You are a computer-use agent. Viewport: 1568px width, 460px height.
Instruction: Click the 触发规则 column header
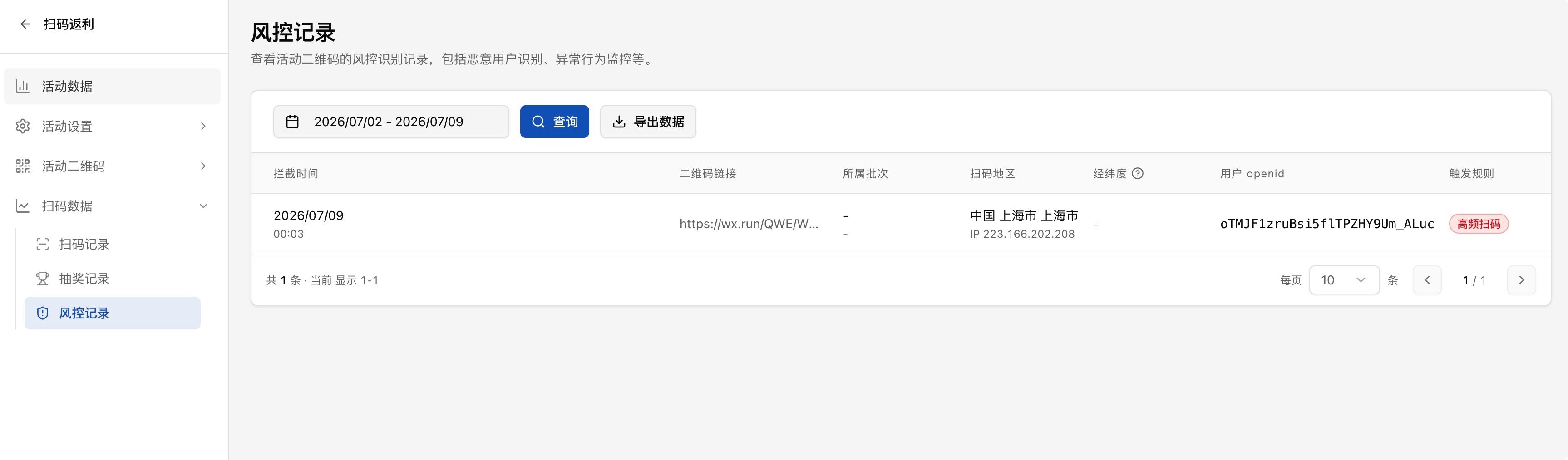pos(1471,173)
